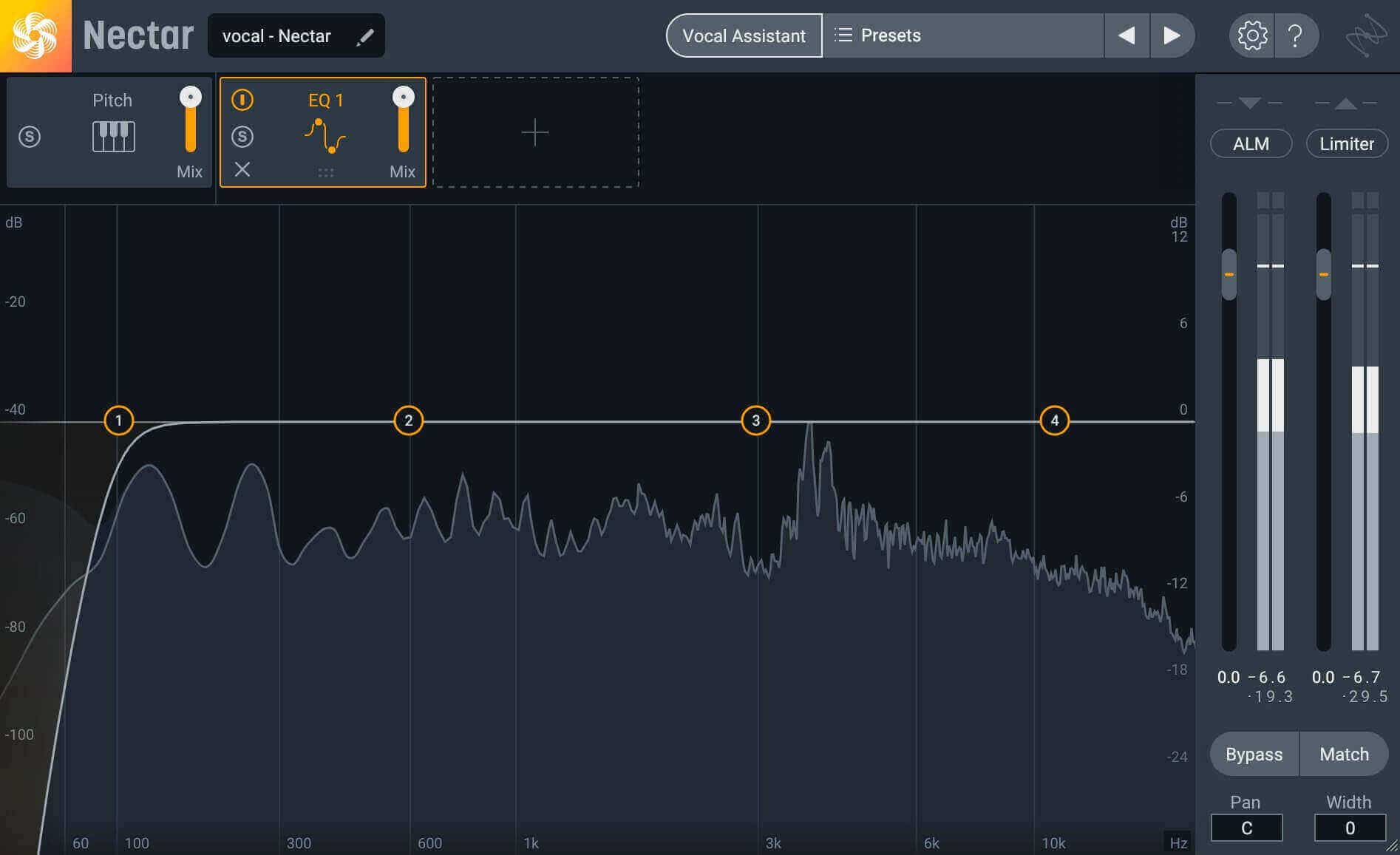
Task: Toggle the ALM button
Action: click(1251, 143)
